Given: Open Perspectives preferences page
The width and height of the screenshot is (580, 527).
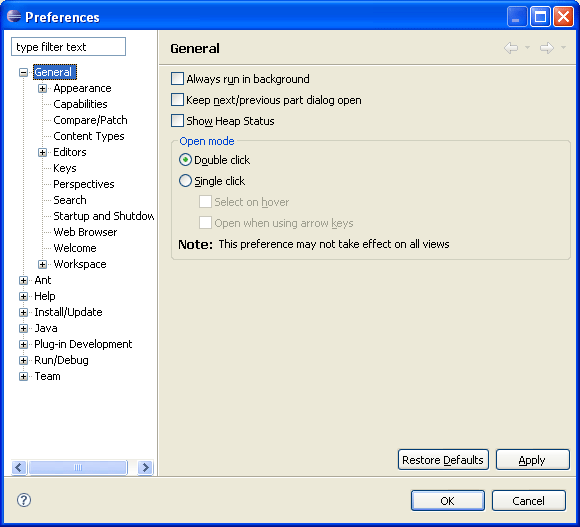Looking at the screenshot, I should 84,184.
